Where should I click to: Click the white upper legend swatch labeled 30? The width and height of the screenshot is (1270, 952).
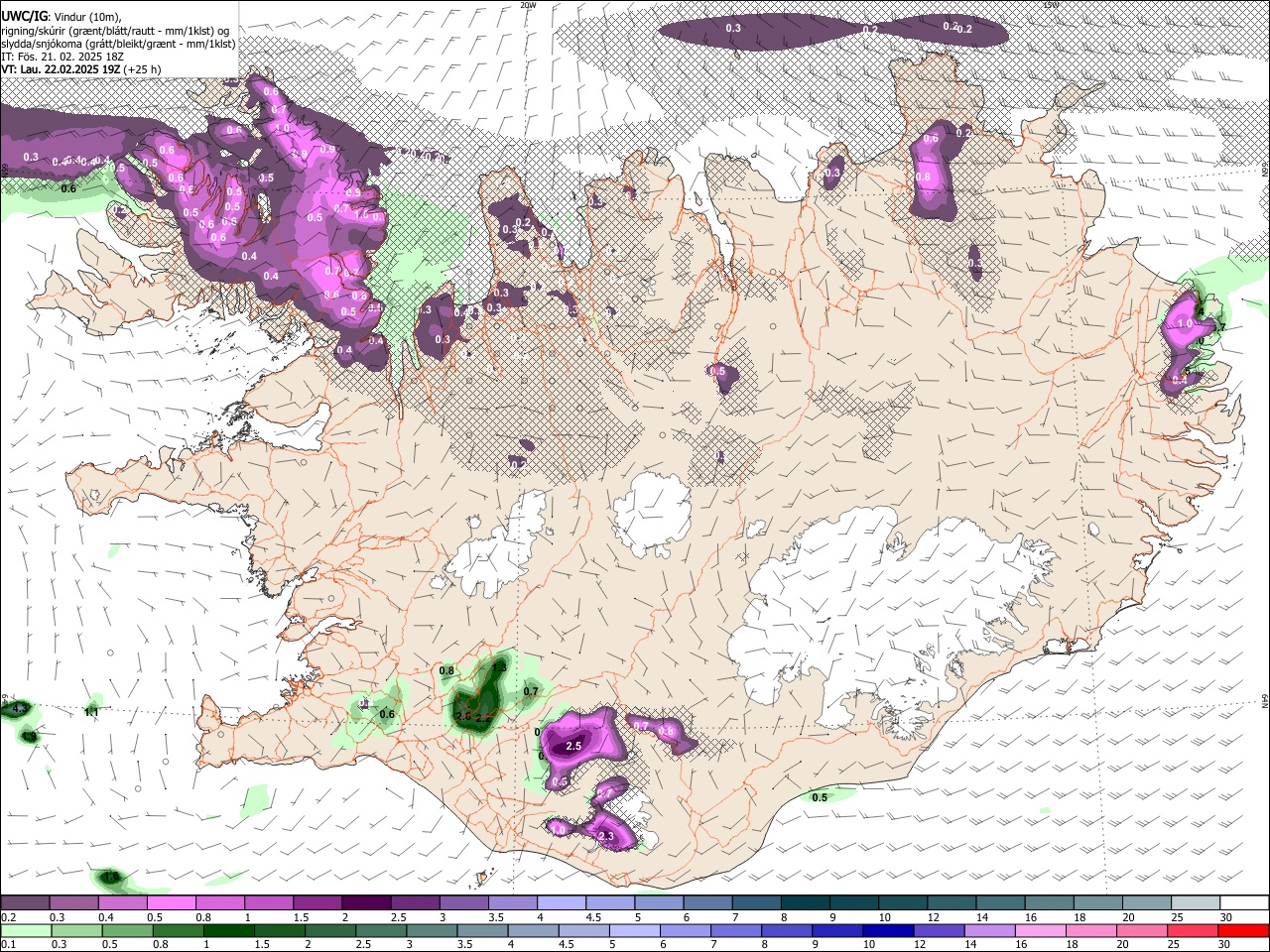[x=1244, y=903]
